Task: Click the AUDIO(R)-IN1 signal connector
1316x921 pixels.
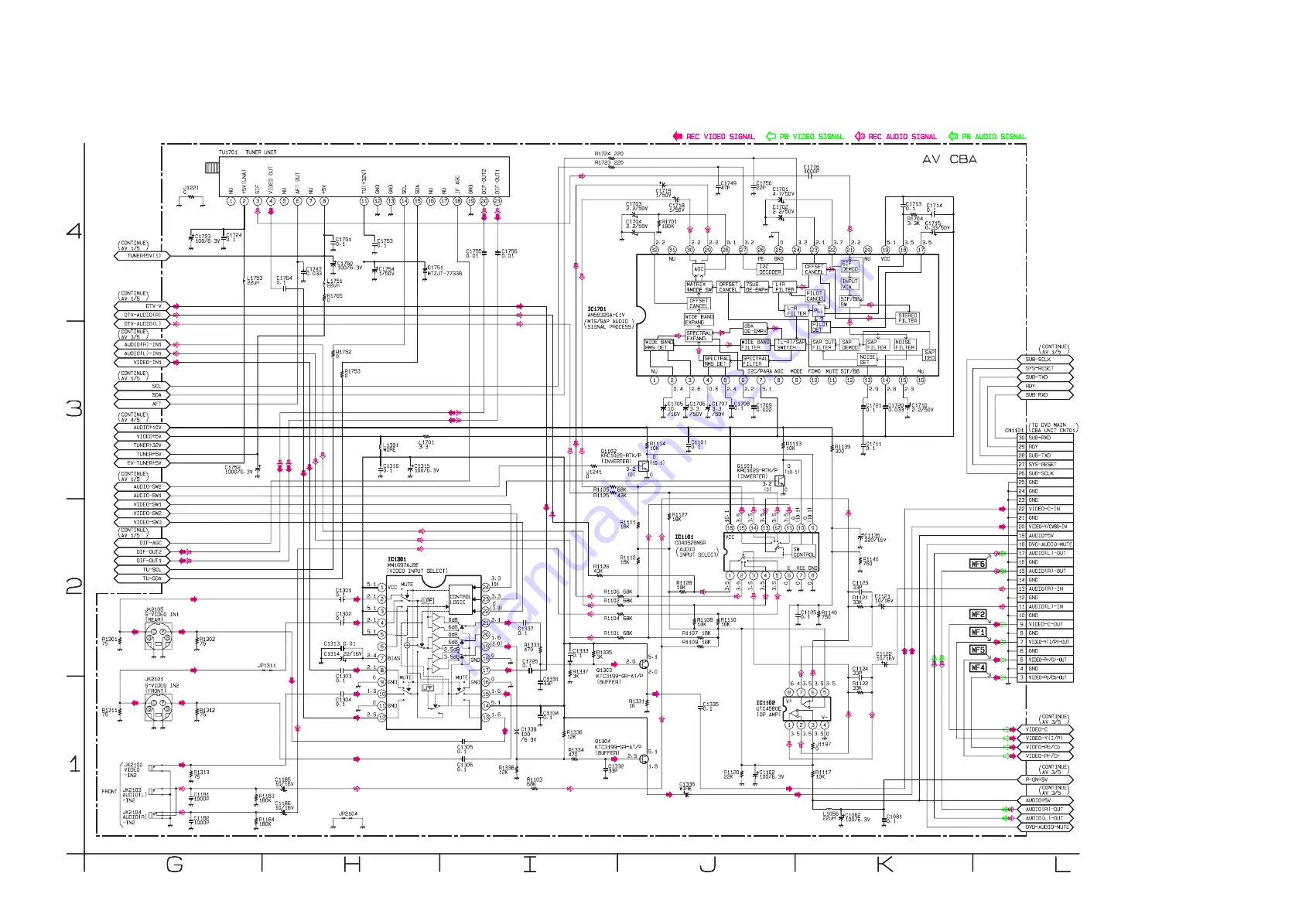Action: click(x=143, y=344)
